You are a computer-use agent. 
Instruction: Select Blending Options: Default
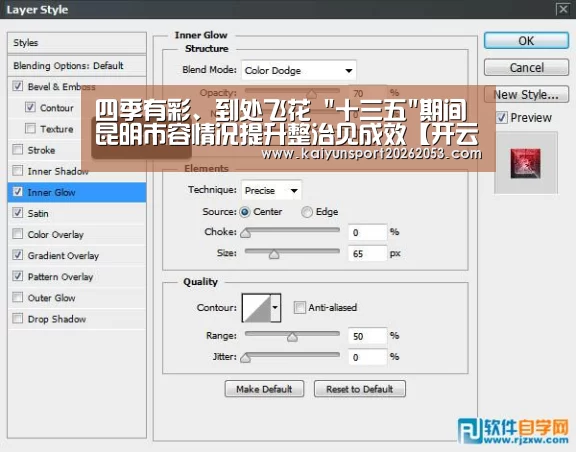pos(77,66)
